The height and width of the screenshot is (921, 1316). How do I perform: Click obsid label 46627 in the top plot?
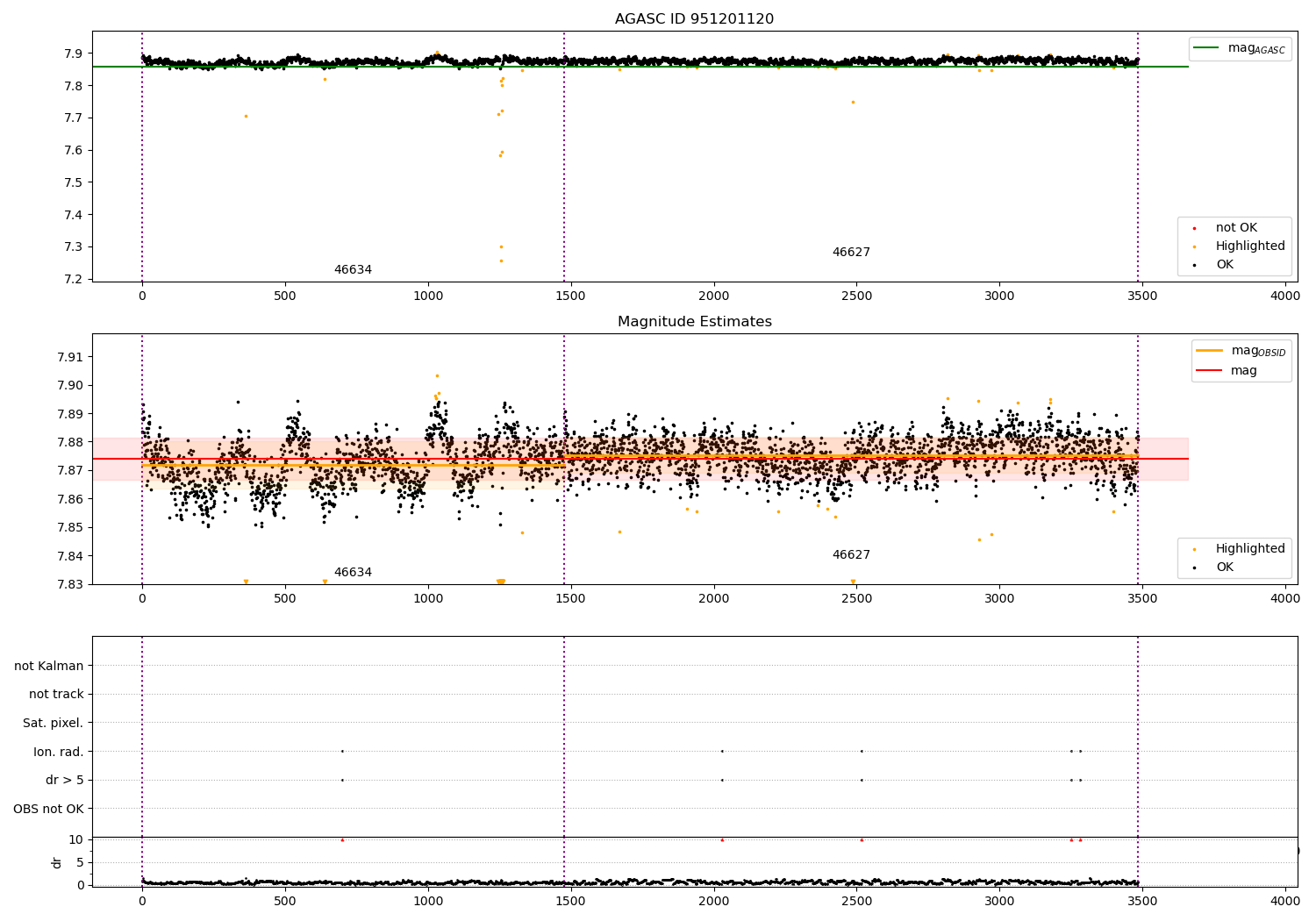pyautogui.click(x=851, y=253)
